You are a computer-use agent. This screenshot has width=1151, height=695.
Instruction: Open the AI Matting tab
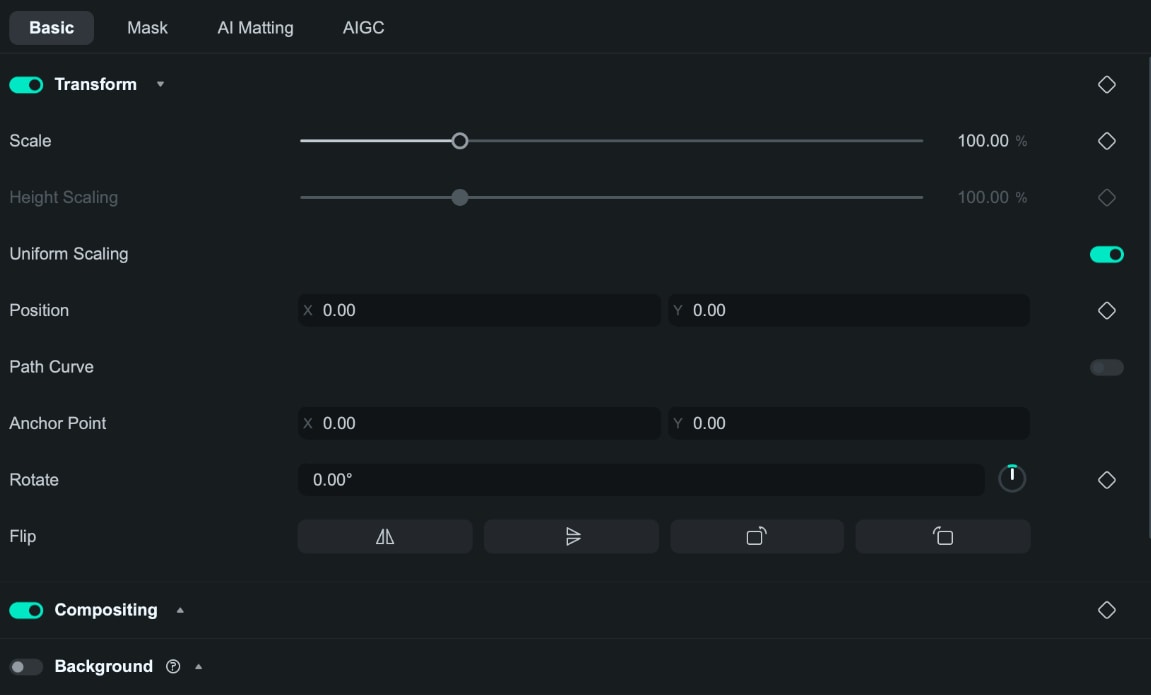tap(255, 27)
